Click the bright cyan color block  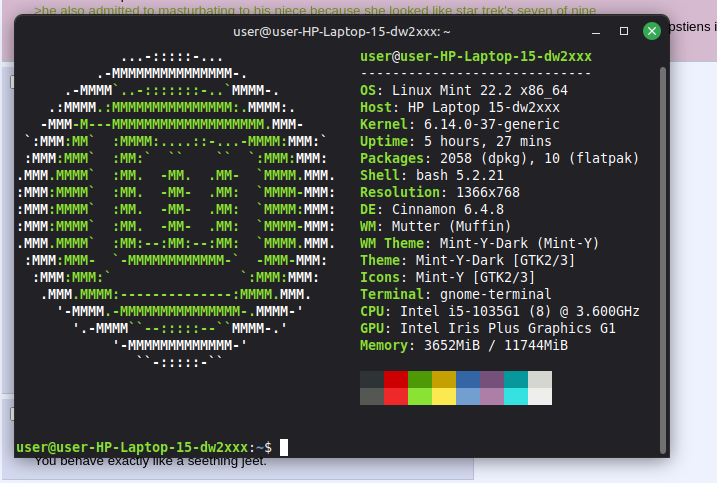pos(515,396)
